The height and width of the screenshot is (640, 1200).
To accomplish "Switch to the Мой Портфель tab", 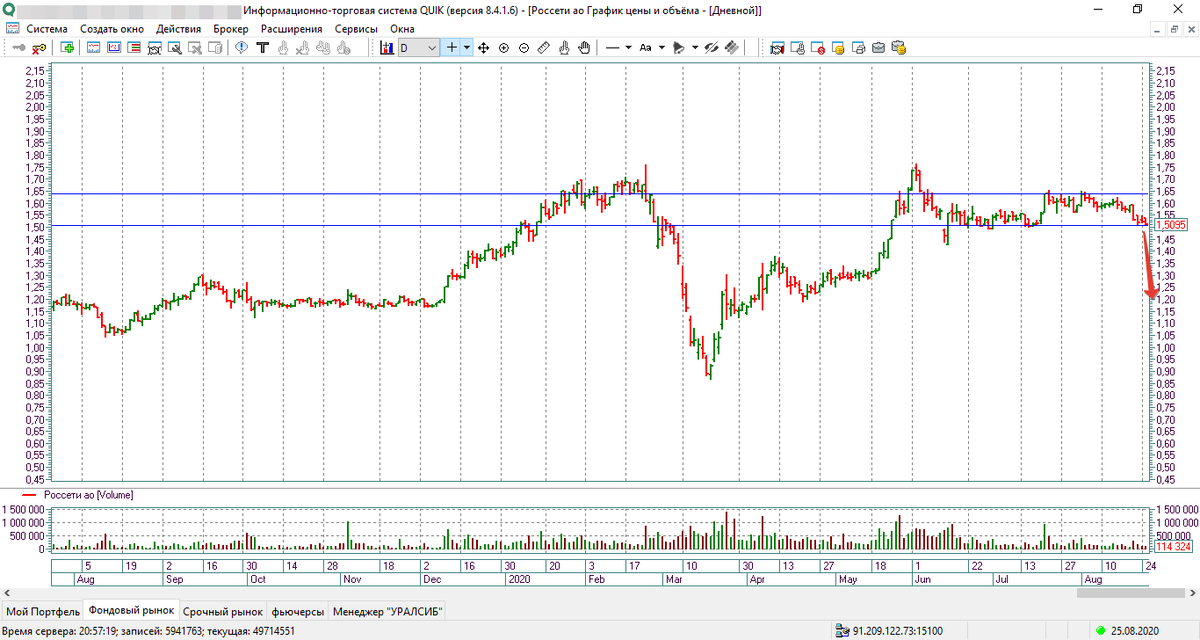I will click(x=41, y=611).
